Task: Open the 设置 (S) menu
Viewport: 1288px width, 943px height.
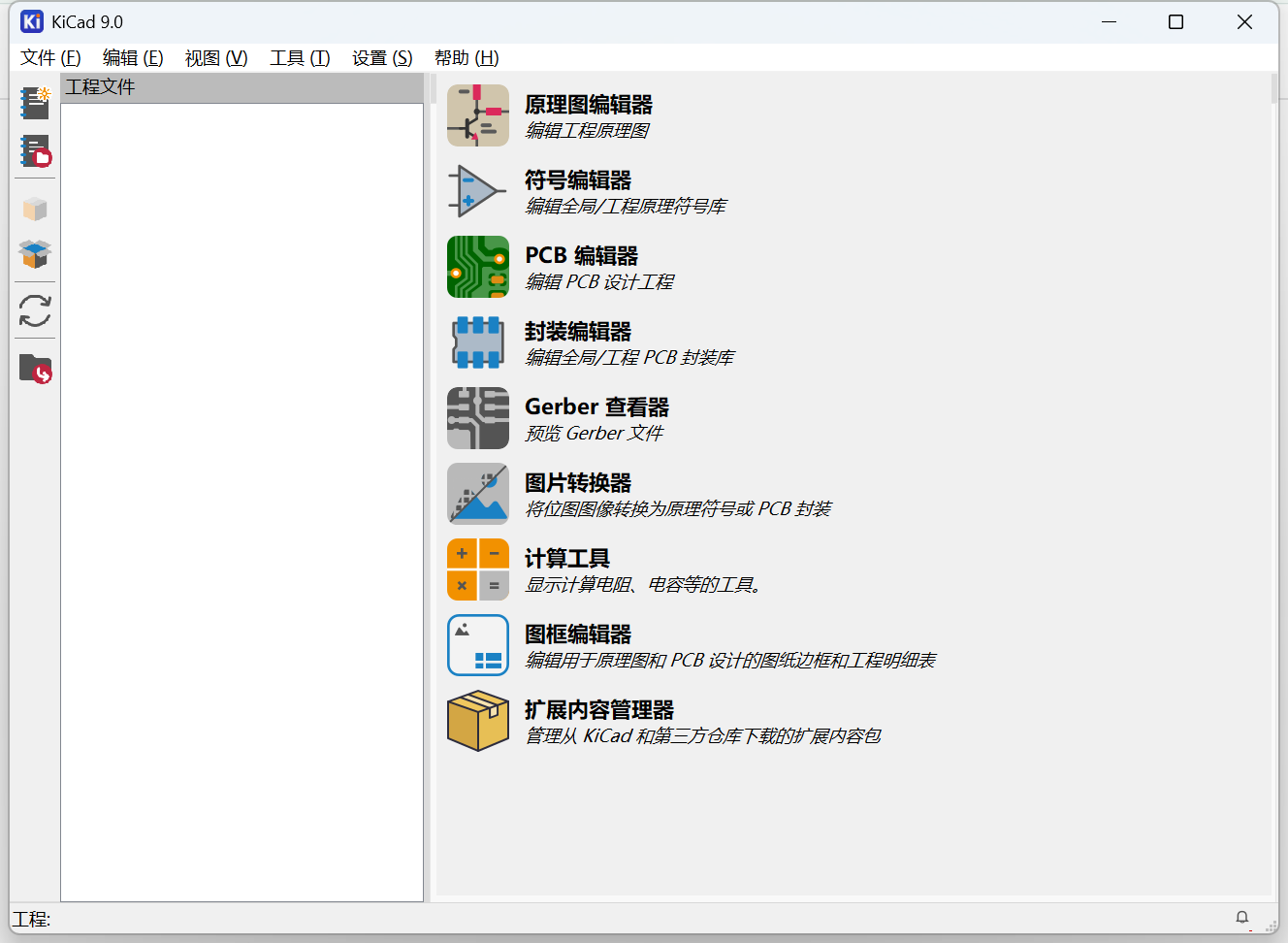Action: click(x=382, y=58)
